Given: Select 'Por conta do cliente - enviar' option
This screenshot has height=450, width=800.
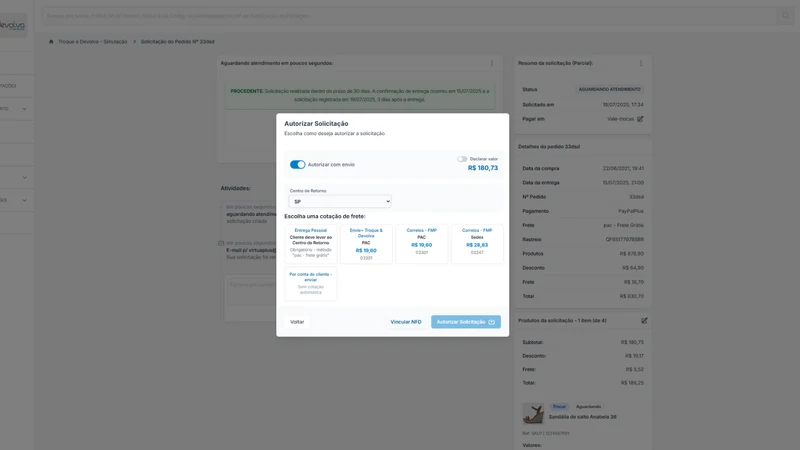Looking at the screenshot, I should 311,284.
